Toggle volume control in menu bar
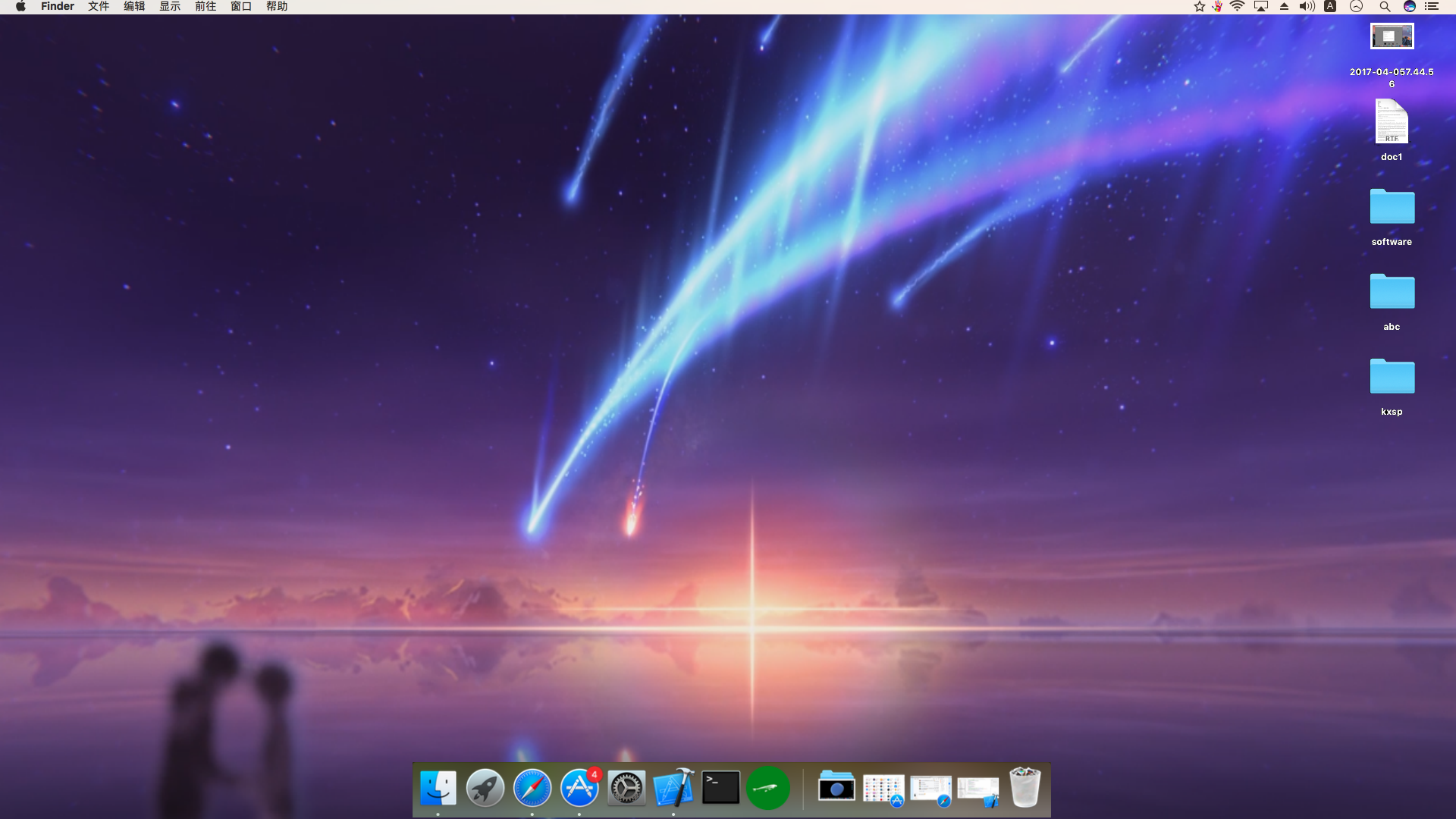1456x819 pixels. 1306,7
